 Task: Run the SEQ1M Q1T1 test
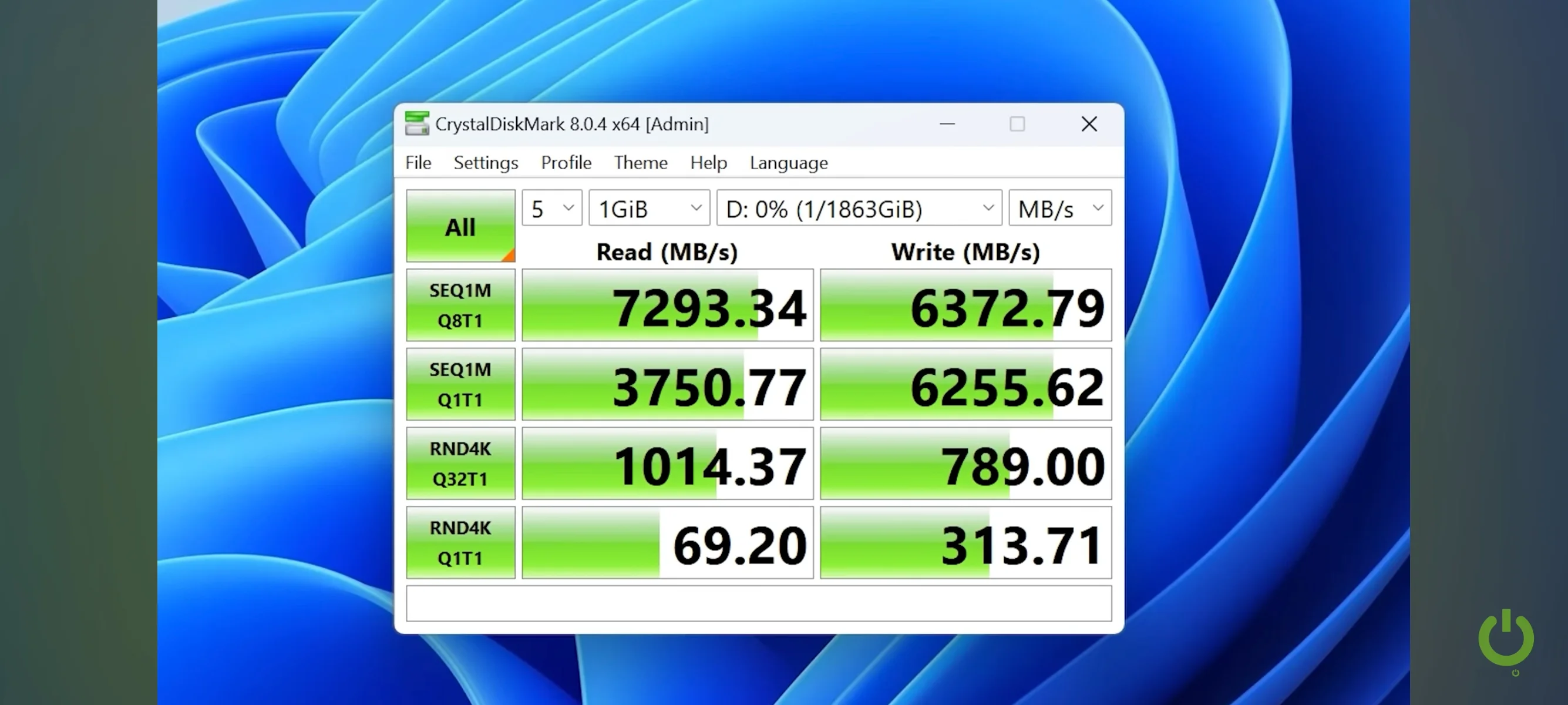tap(460, 384)
